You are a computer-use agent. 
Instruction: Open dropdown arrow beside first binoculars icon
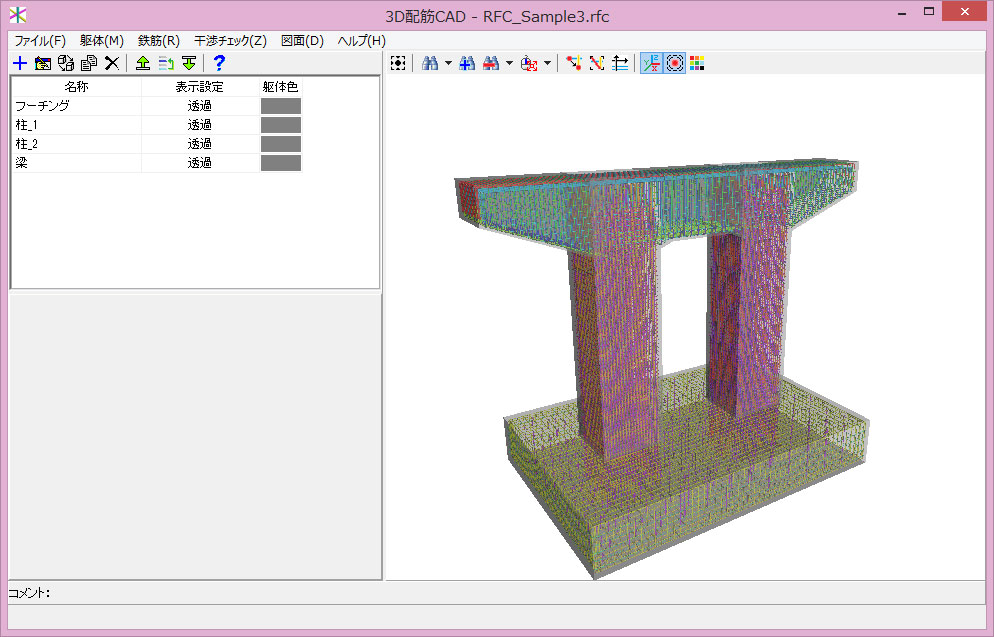448,63
